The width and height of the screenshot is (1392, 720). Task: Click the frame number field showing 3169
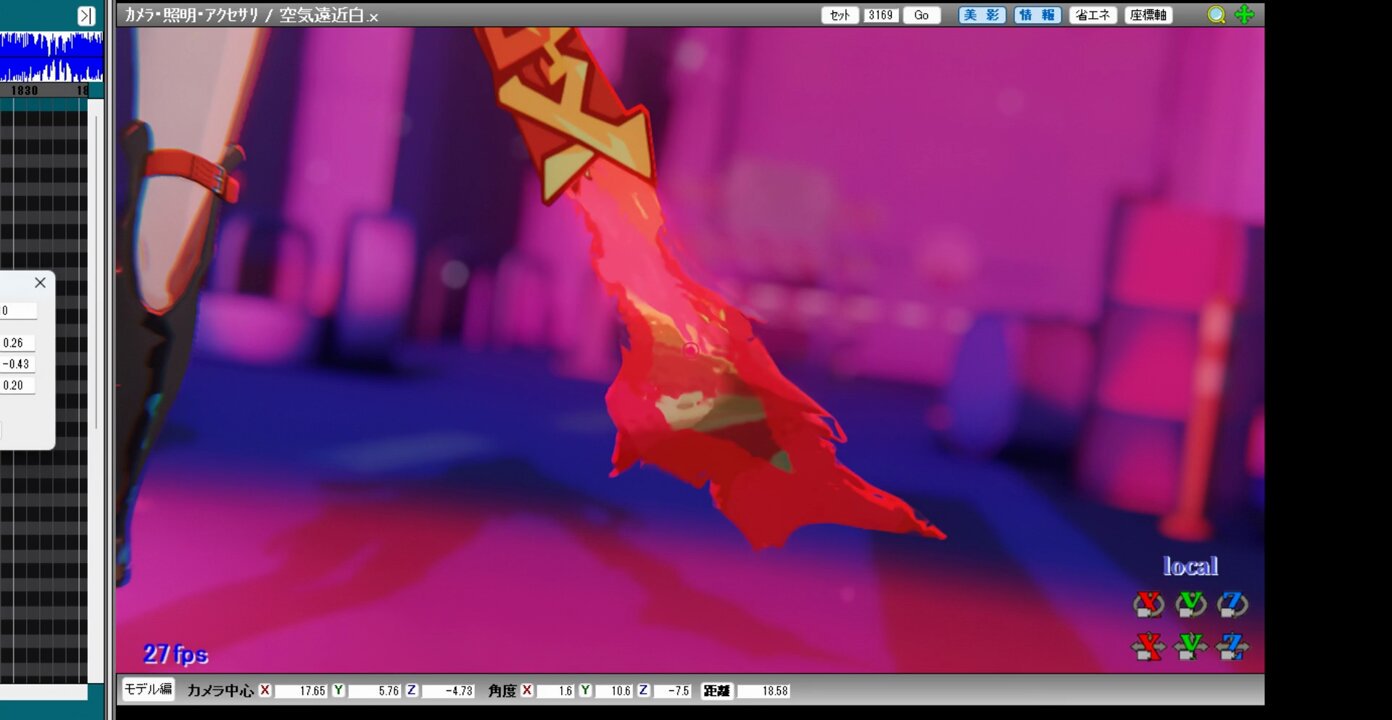(x=881, y=15)
